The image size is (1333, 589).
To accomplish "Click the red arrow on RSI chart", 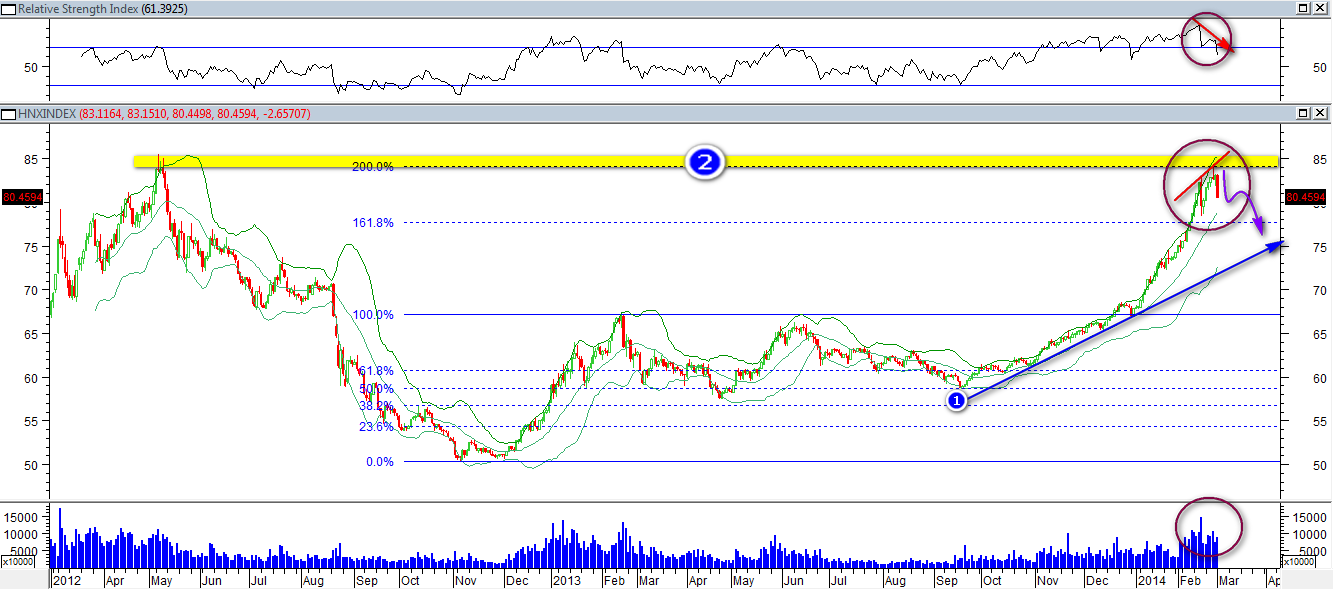I will (x=1212, y=37).
